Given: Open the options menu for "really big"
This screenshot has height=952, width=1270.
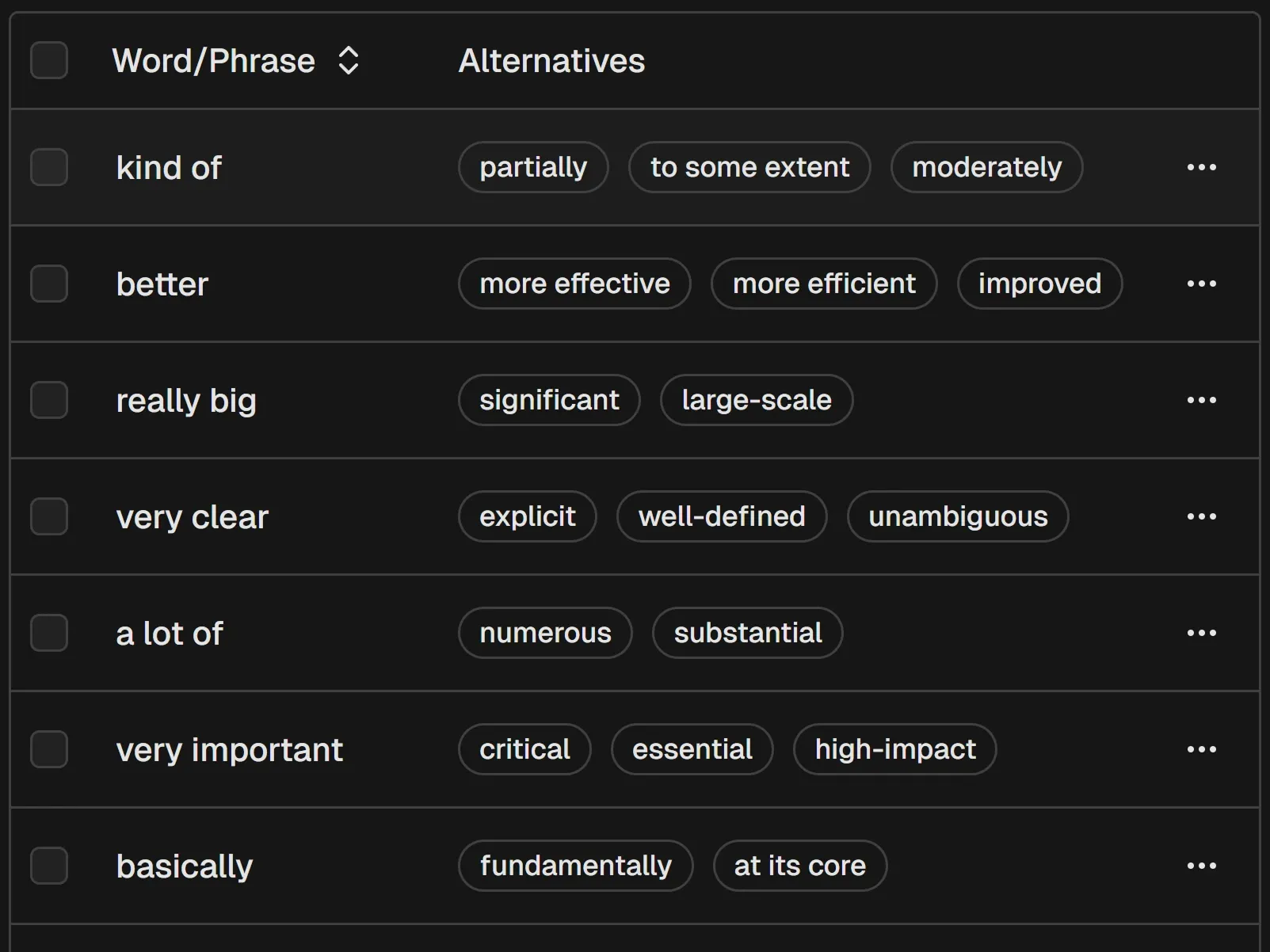Looking at the screenshot, I should click(1202, 400).
